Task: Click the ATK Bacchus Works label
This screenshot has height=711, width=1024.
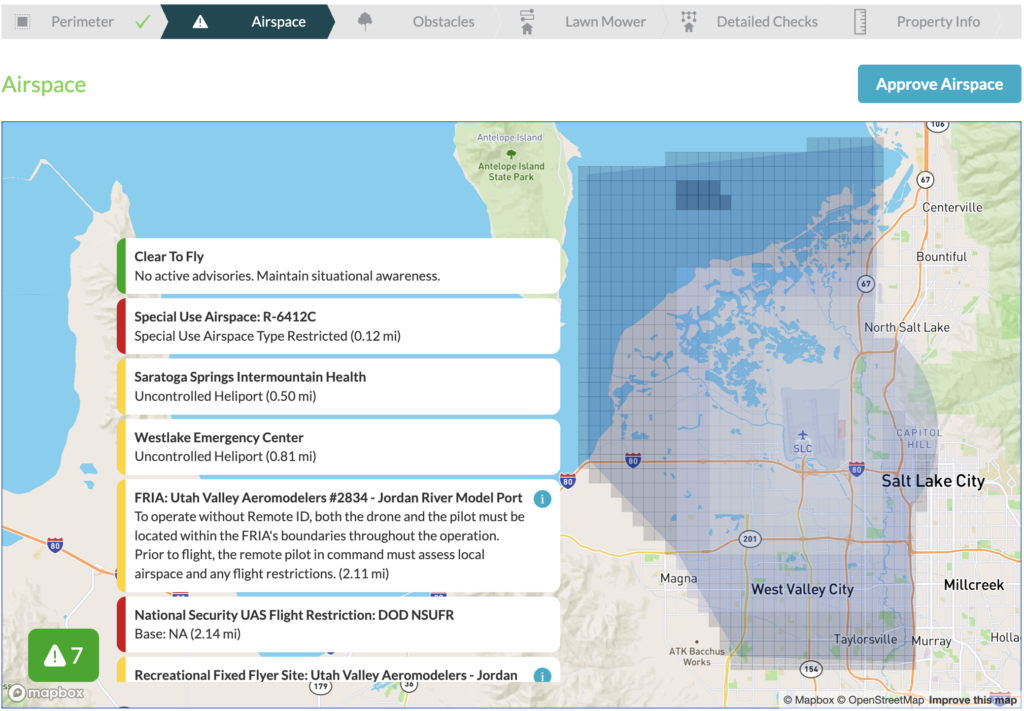Action: 696,656
